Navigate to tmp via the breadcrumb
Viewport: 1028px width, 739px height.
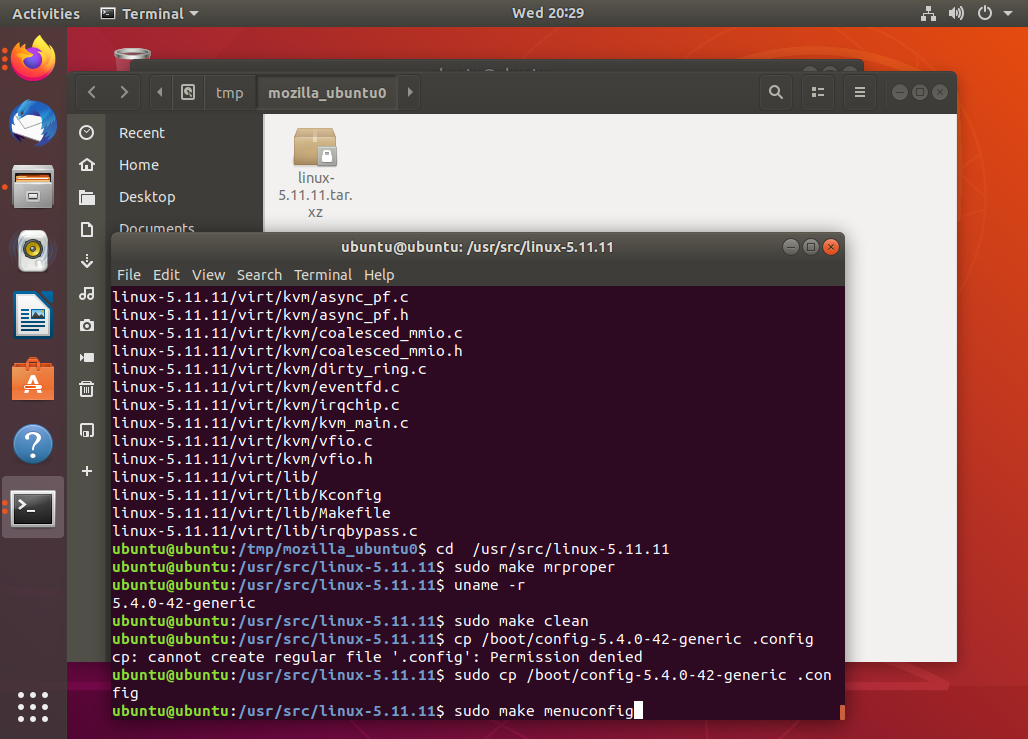[229, 92]
